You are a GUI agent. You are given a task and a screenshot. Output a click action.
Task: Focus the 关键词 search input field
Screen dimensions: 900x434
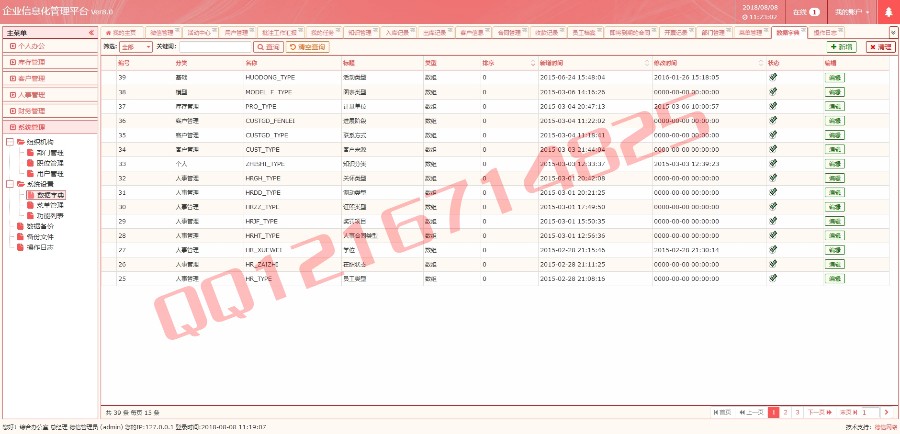point(215,47)
